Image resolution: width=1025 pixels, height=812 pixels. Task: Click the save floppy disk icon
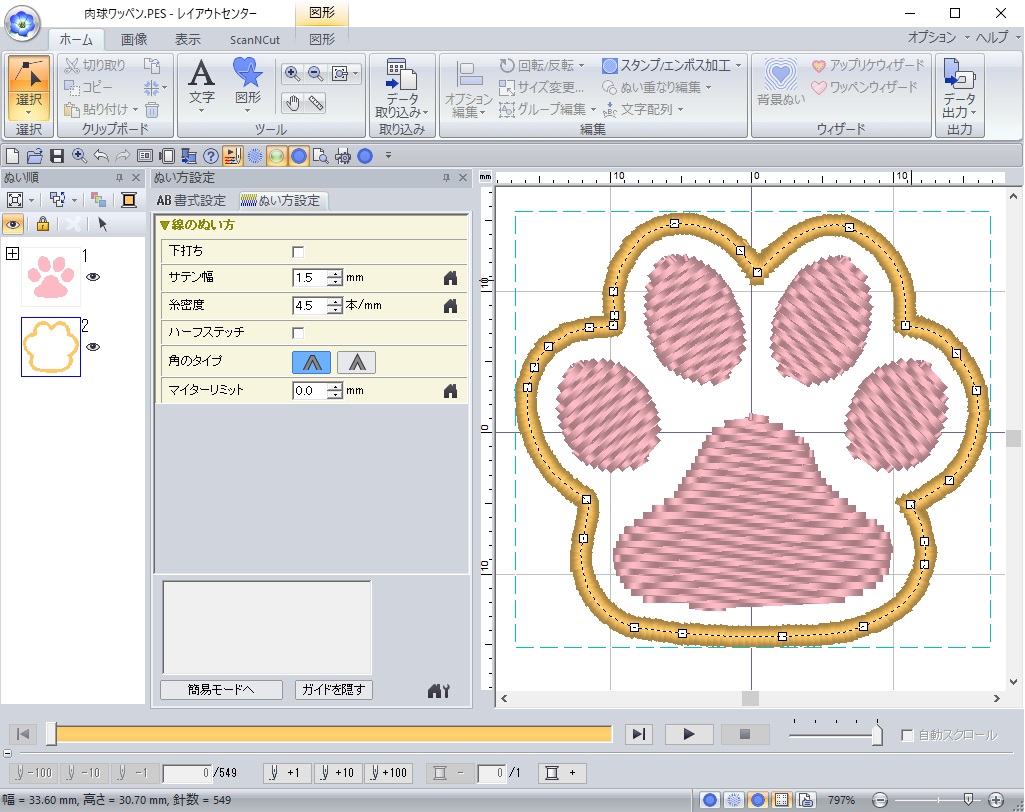click(x=57, y=155)
